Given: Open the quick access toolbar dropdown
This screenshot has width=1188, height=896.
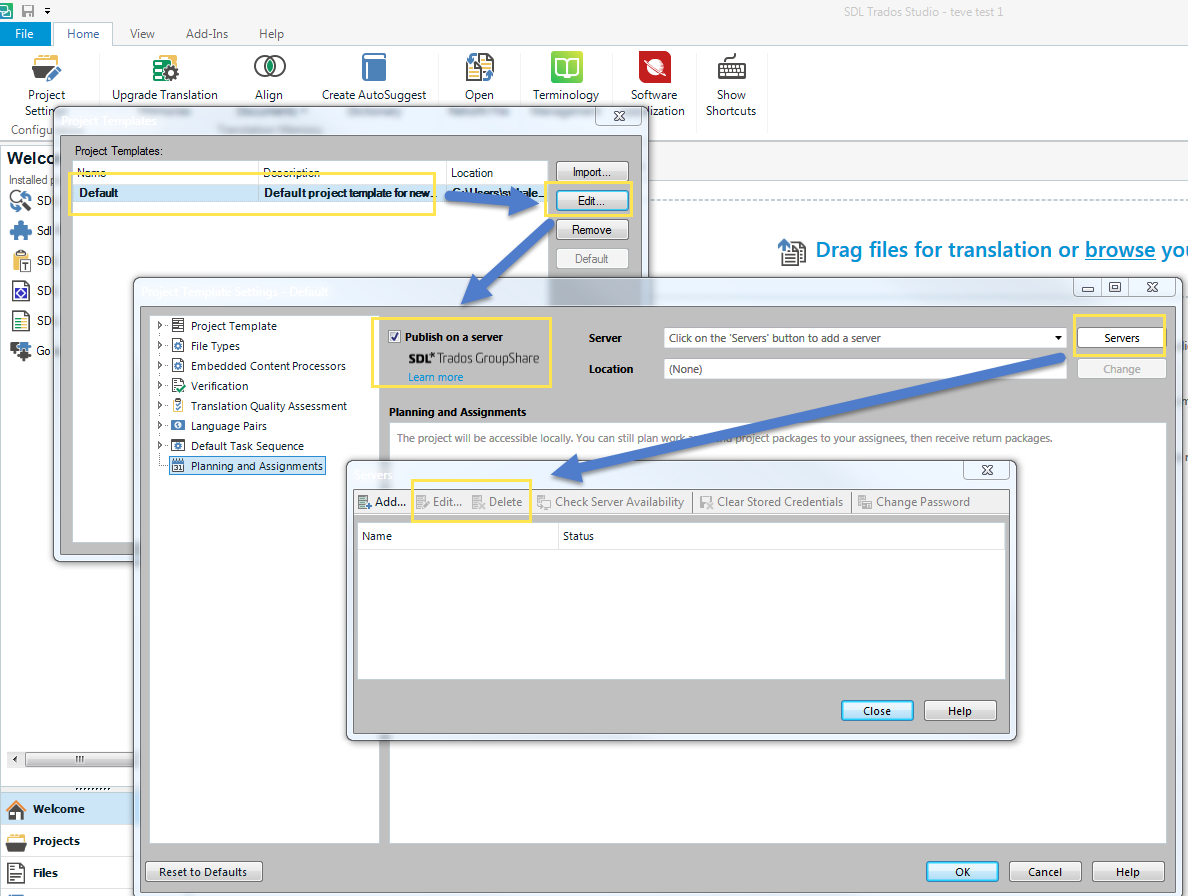Looking at the screenshot, I should (48, 11).
